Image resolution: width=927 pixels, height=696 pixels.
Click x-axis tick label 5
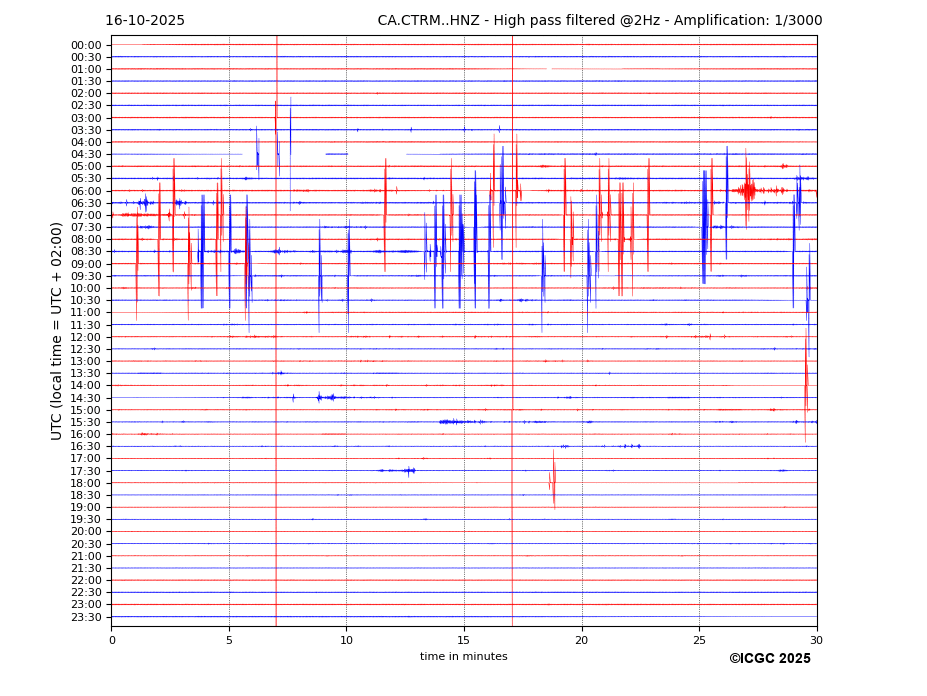(229, 640)
